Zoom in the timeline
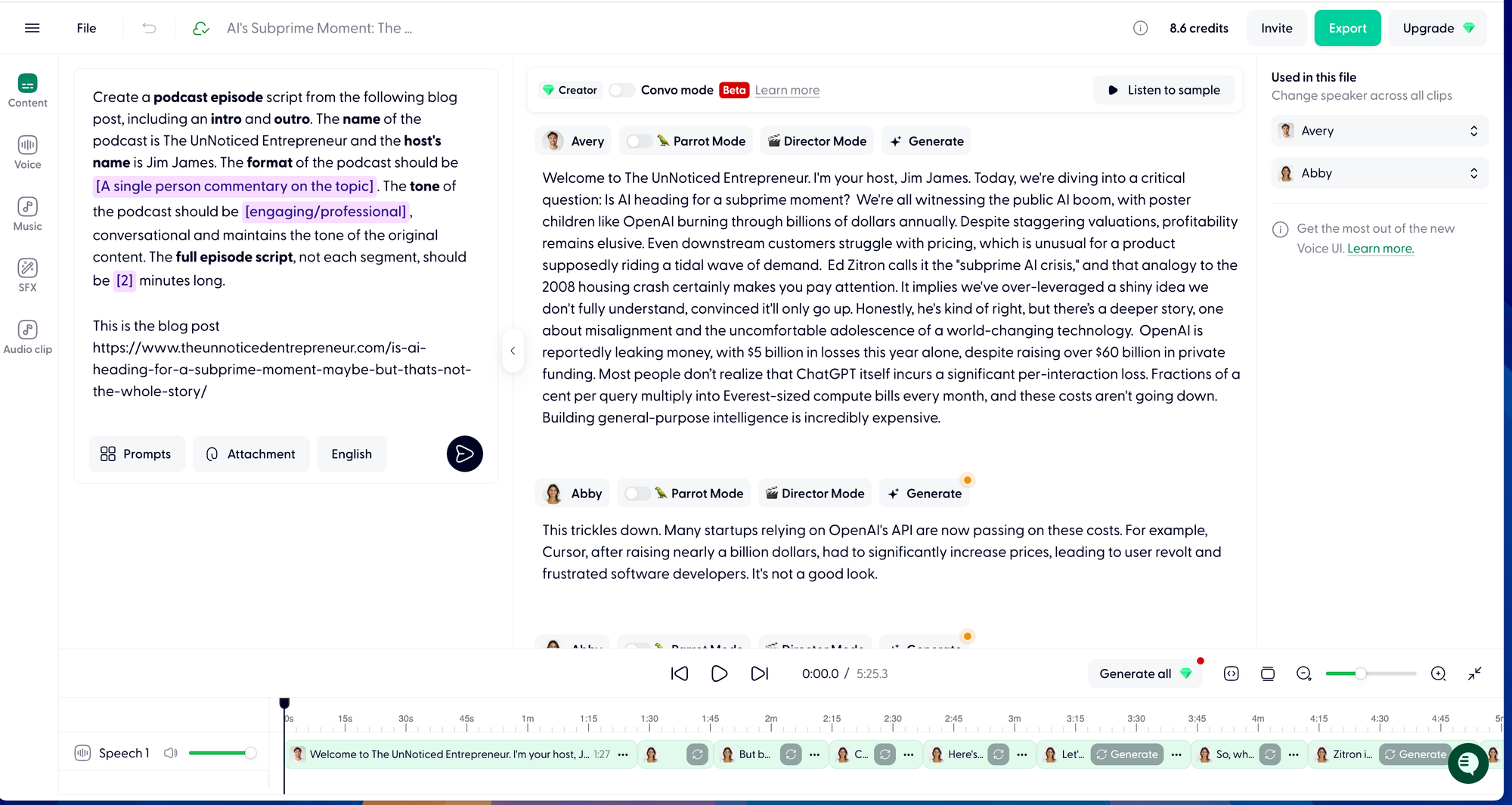 pos(1438,673)
